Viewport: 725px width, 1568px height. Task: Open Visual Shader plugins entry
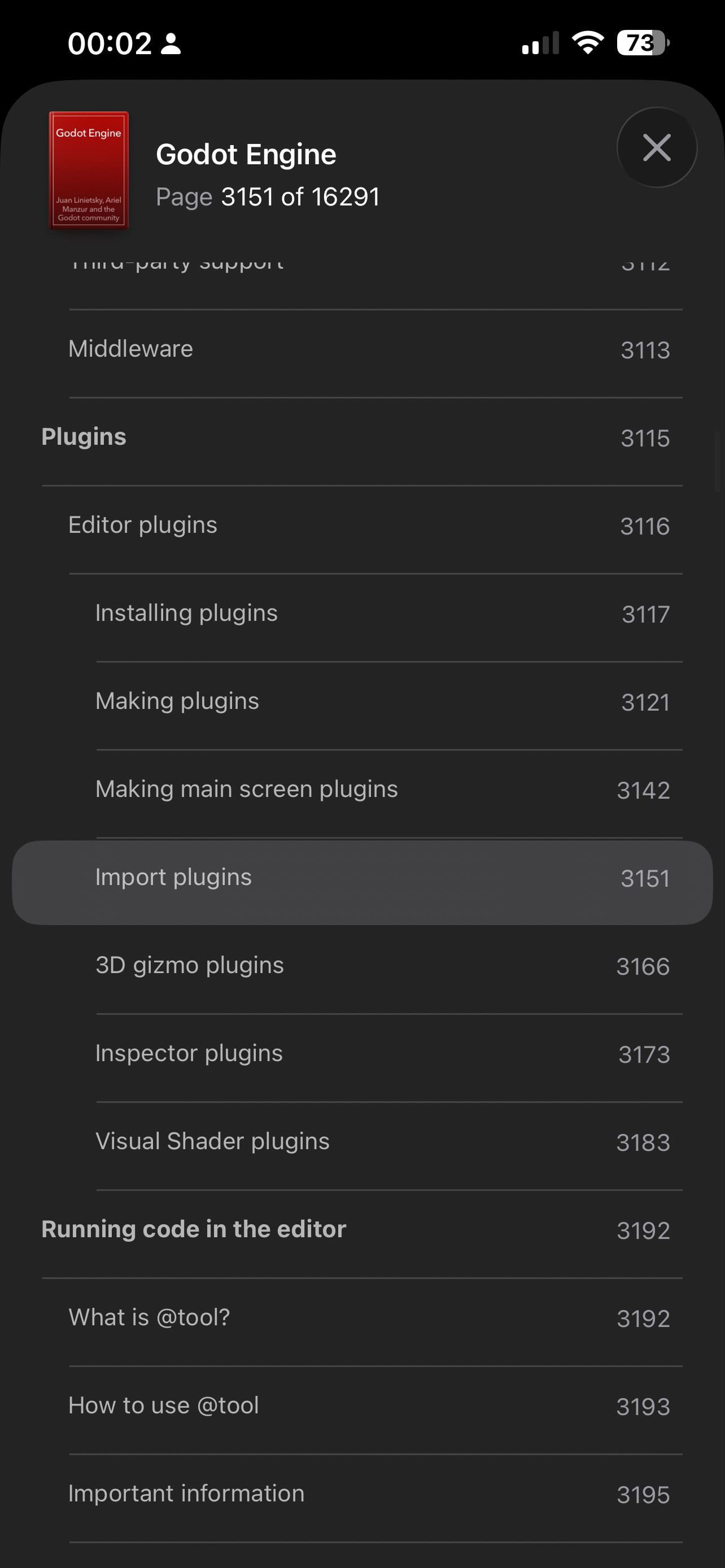212,1142
